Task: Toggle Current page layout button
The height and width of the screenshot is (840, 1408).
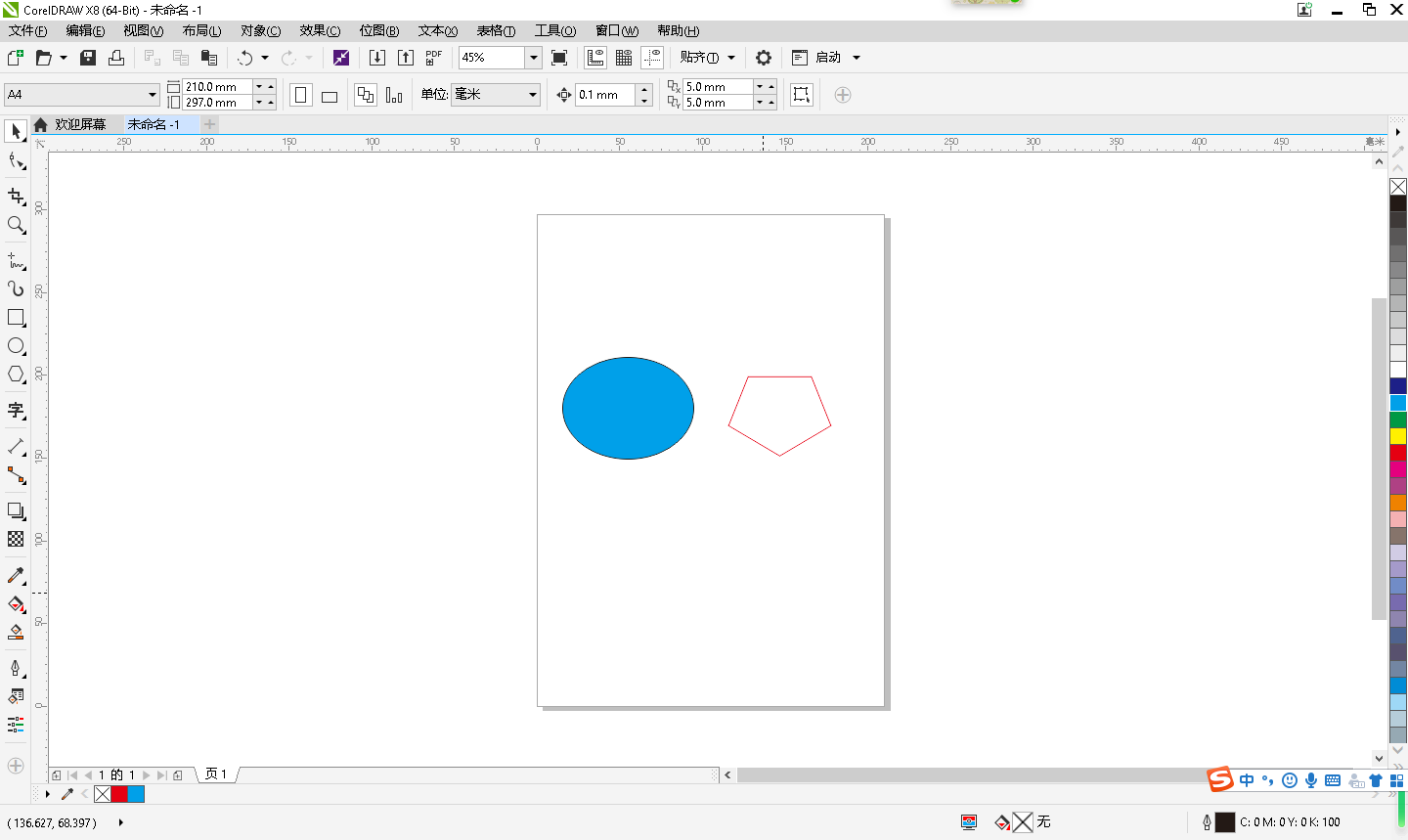Action: pyautogui.click(x=394, y=95)
